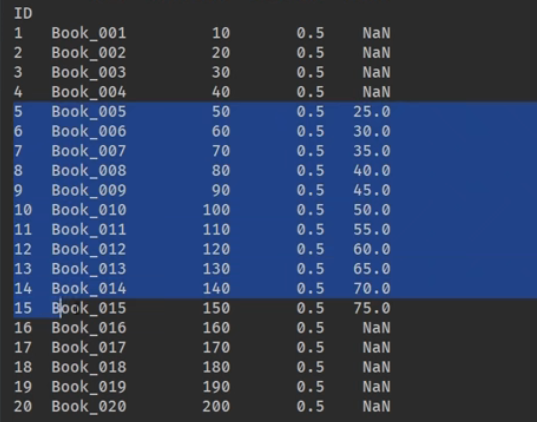Click the Book_012 entry
The height and width of the screenshot is (422, 537).
click(89, 249)
